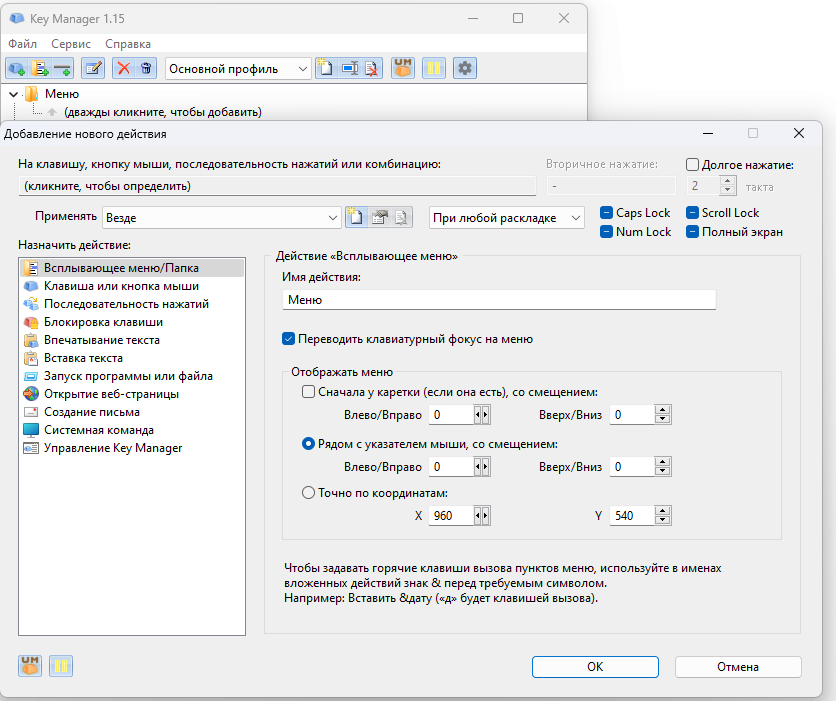Click the red X delete action icon
Image resolution: width=836 pixels, height=701 pixels.
click(124, 68)
